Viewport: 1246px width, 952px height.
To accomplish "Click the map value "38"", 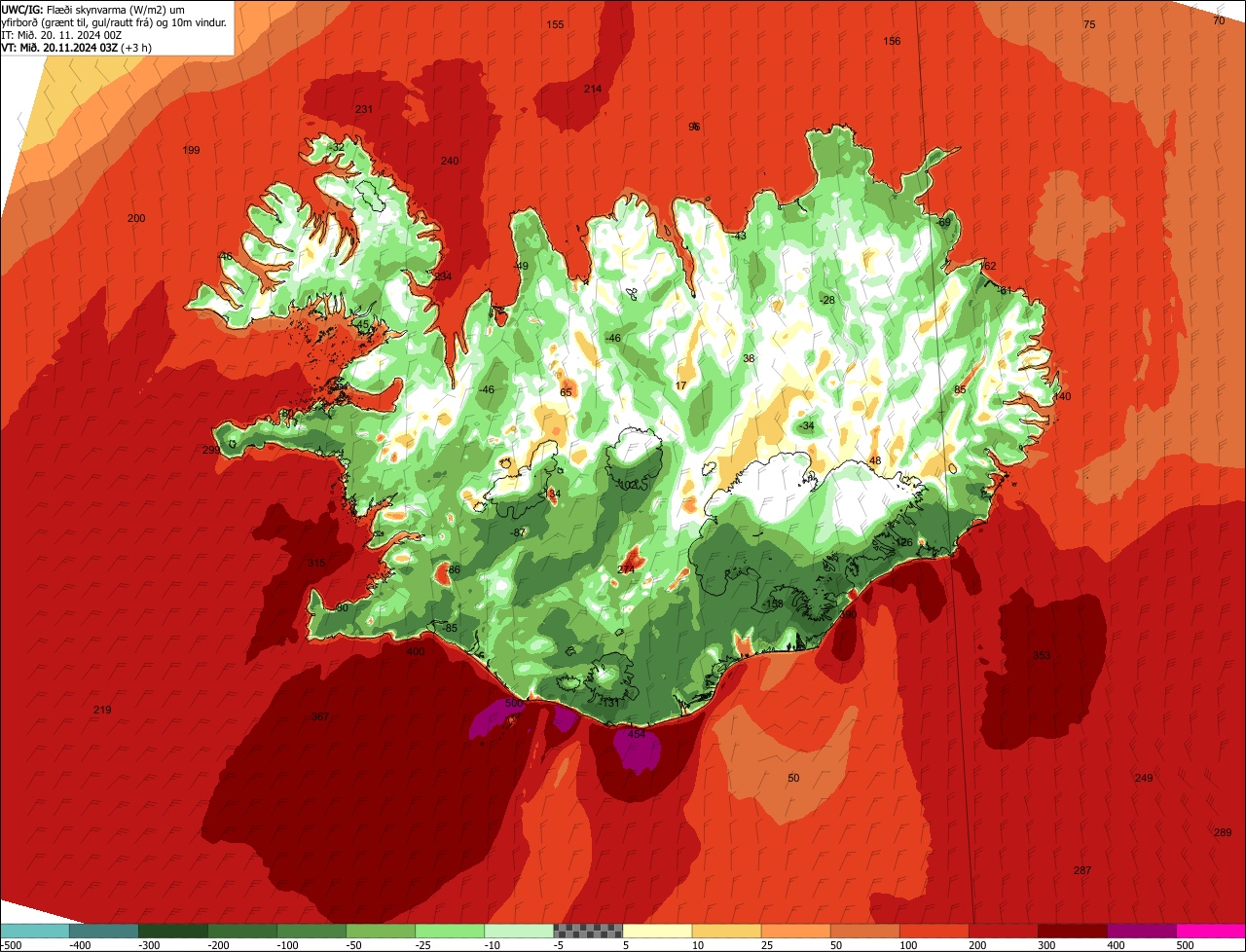I will coord(749,358).
